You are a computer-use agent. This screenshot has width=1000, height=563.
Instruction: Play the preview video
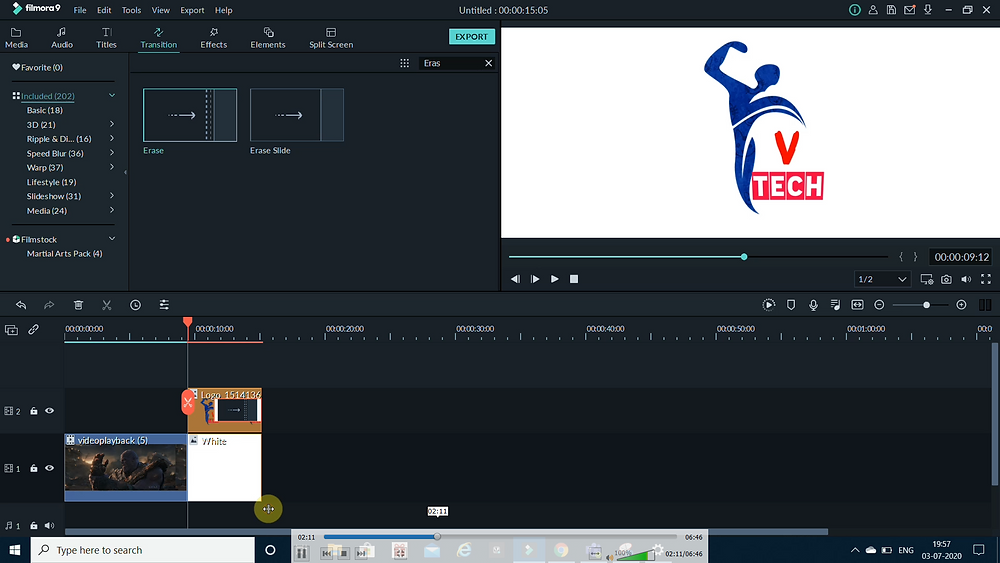tap(555, 279)
